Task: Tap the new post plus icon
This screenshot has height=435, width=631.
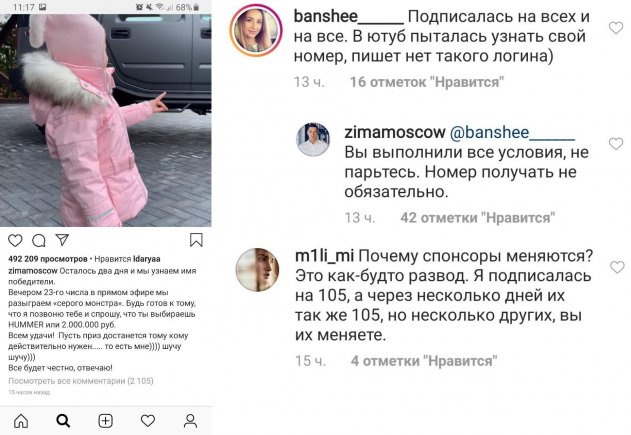Action: pyautogui.click(x=105, y=421)
